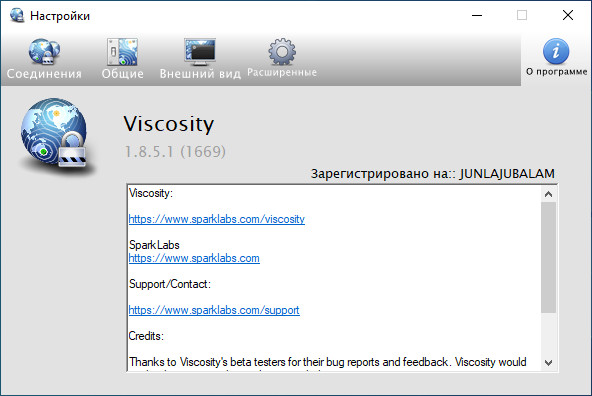Screen dimensions: 592x396
Task: Minimize the Настройки window
Action: [477, 15]
